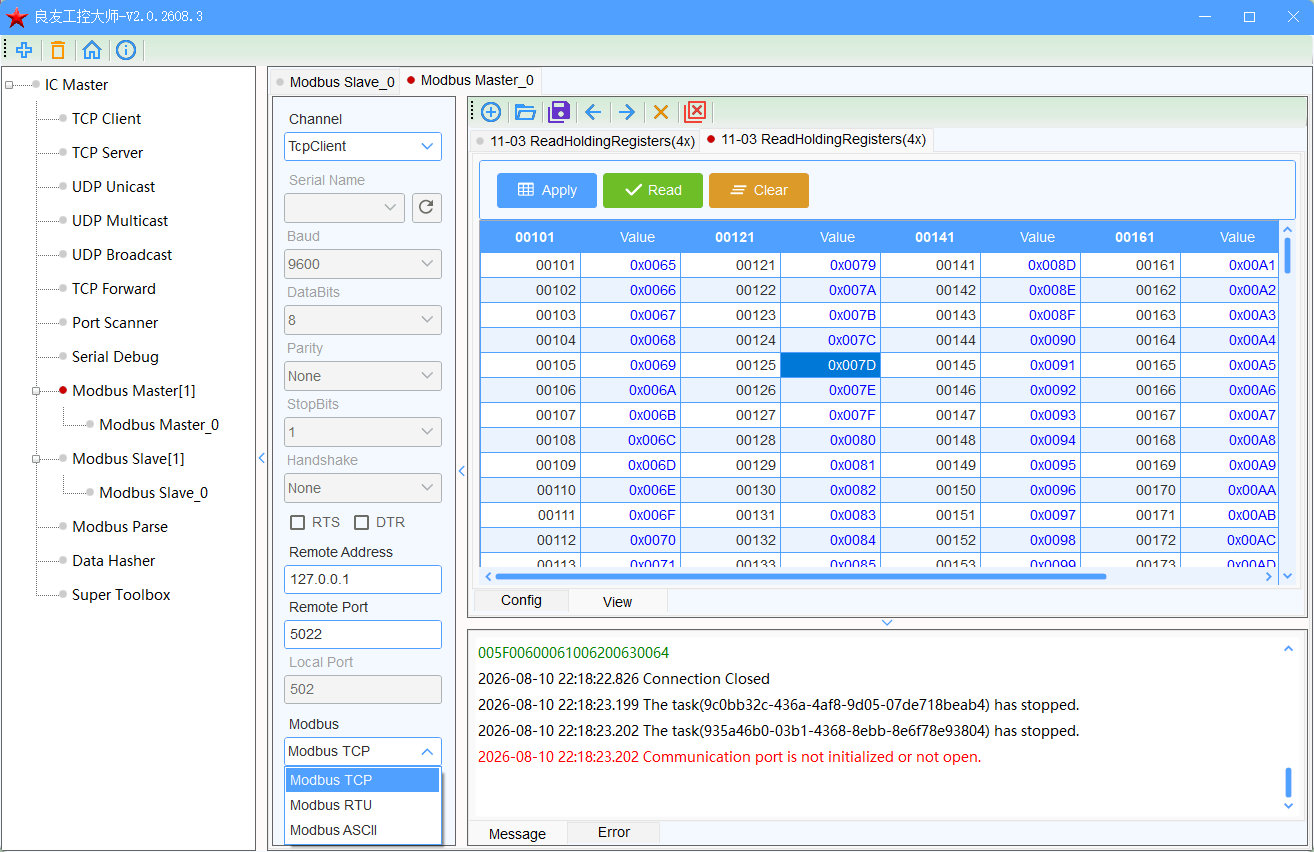Click the blue plus add icon in main toolbar
The height and width of the screenshot is (852, 1314).
tap(24, 50)
